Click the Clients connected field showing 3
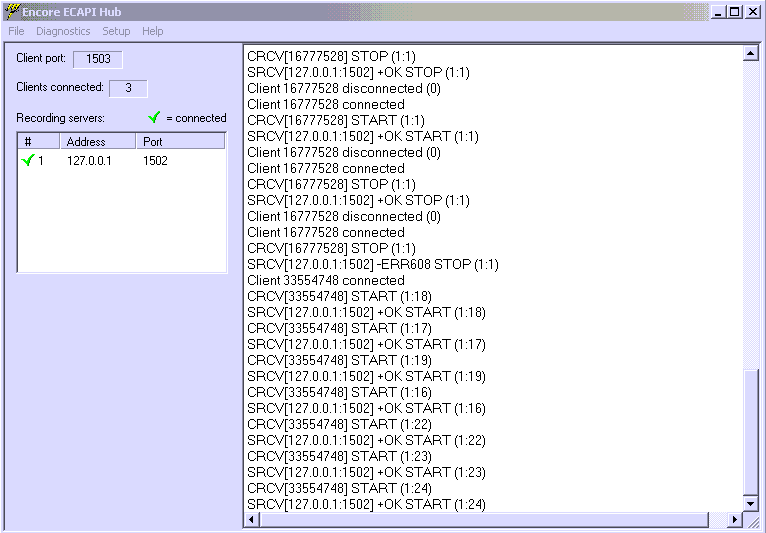The height and width of the screenshot is (533, 766). [128, 88]
